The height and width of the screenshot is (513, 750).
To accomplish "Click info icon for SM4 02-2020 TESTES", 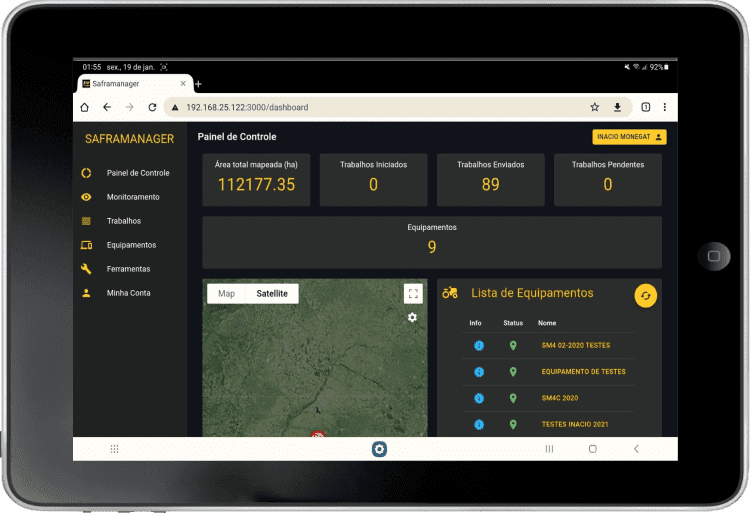I will 479,345.
